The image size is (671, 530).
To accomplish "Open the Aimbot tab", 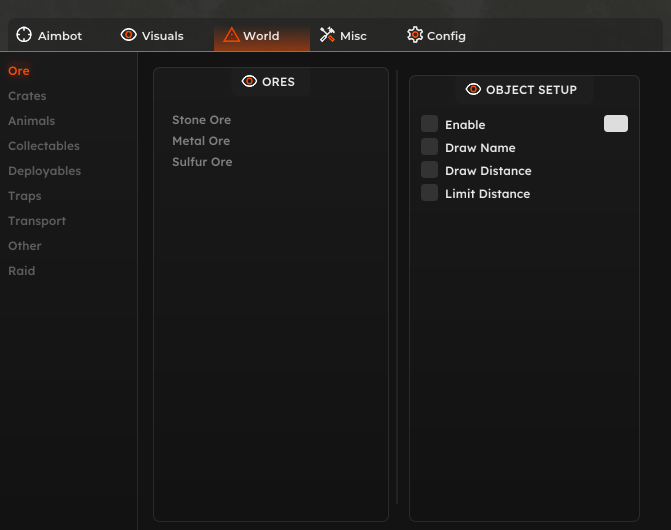I will pos(49,36).
